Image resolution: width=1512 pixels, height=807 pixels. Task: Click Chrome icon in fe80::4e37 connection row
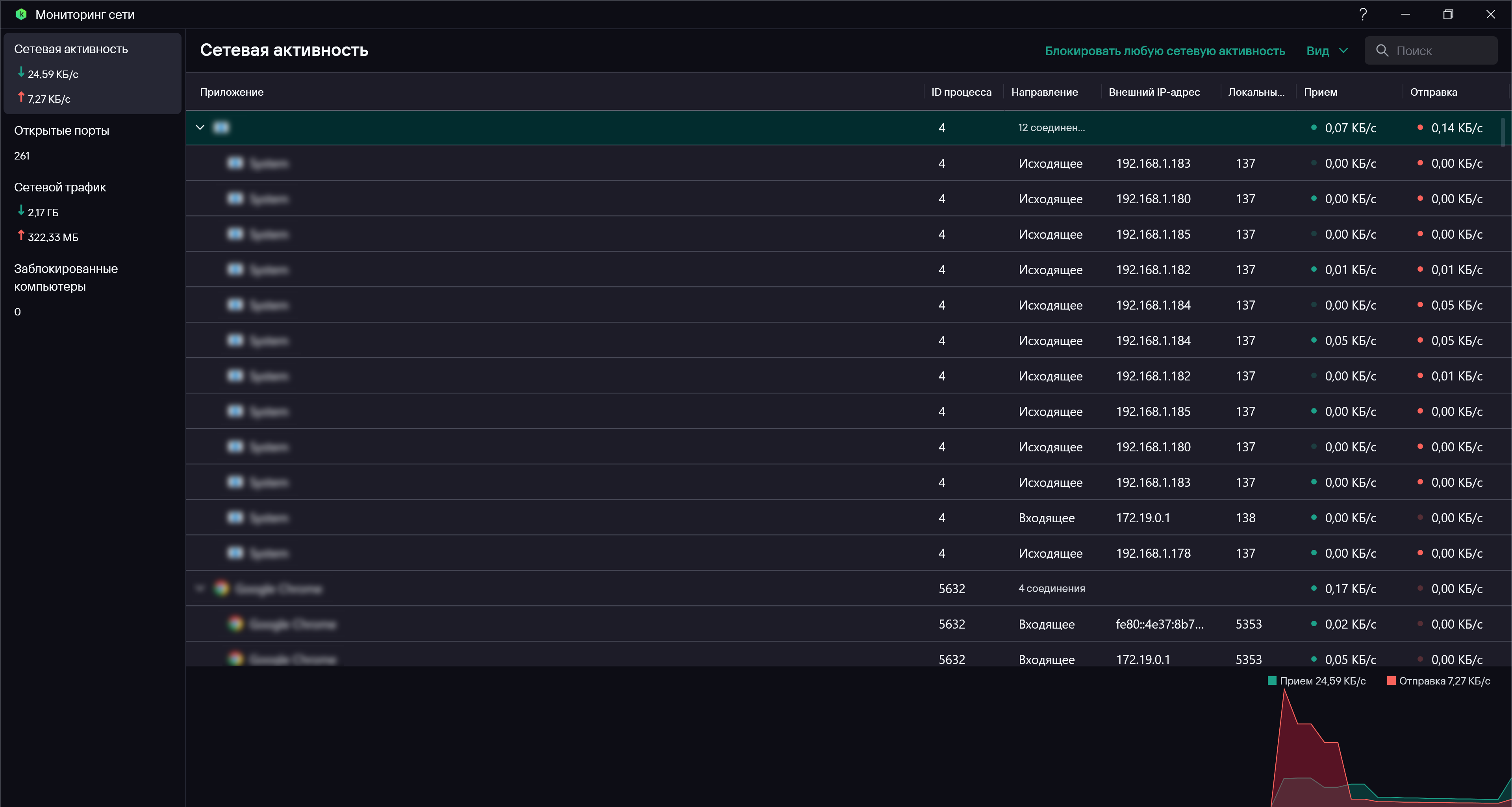[235, 623]
